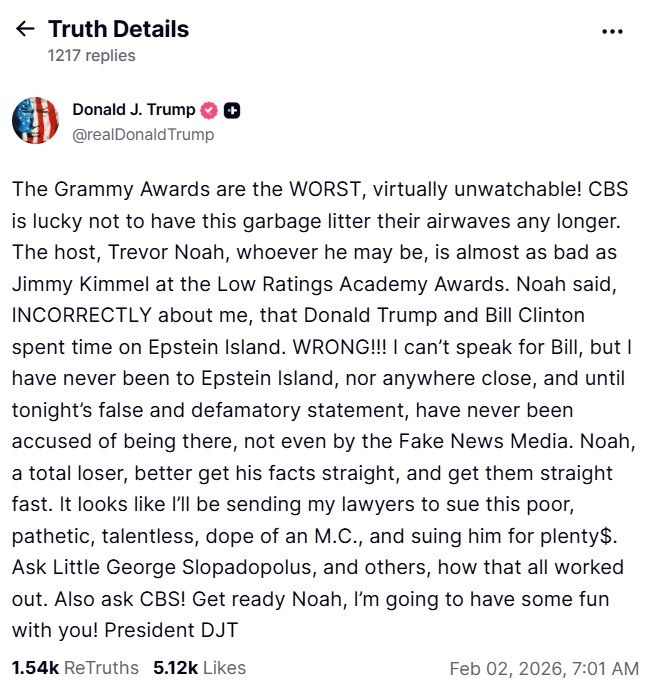Show the 1.54k ReTruths list

click(x=75, y=667)
